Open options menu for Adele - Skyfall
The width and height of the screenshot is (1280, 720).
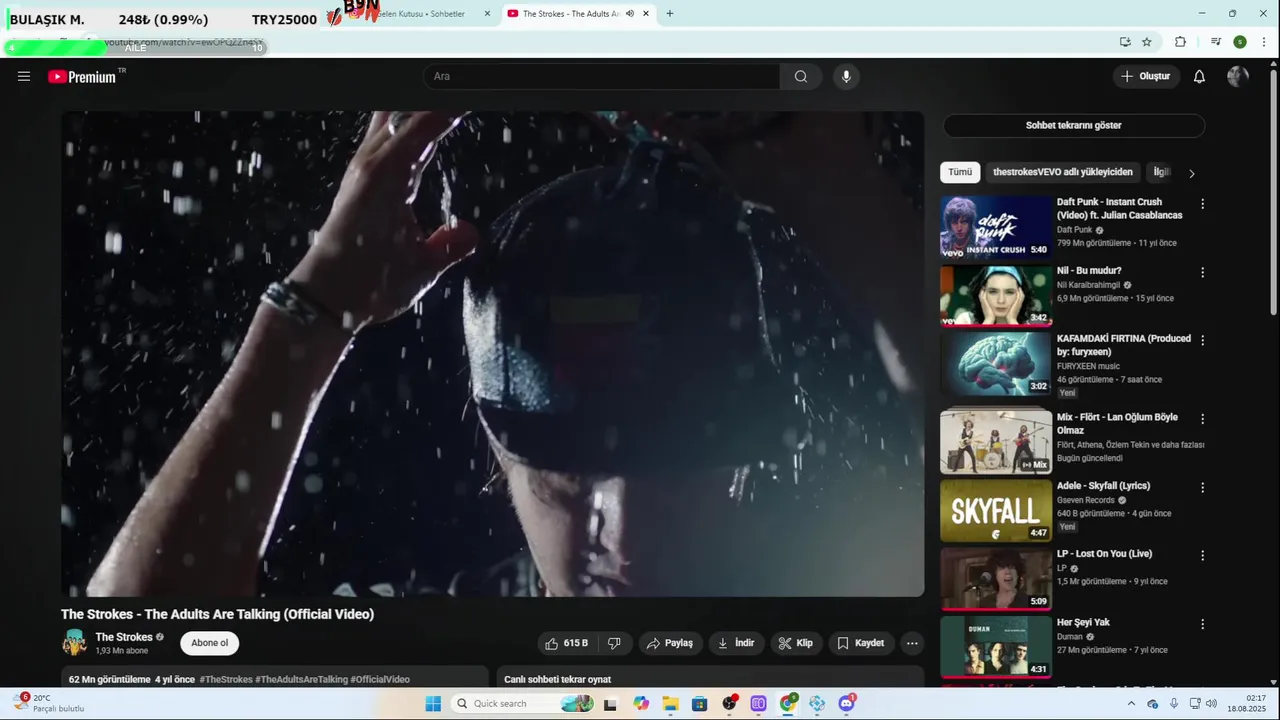tap(1202, 487)
